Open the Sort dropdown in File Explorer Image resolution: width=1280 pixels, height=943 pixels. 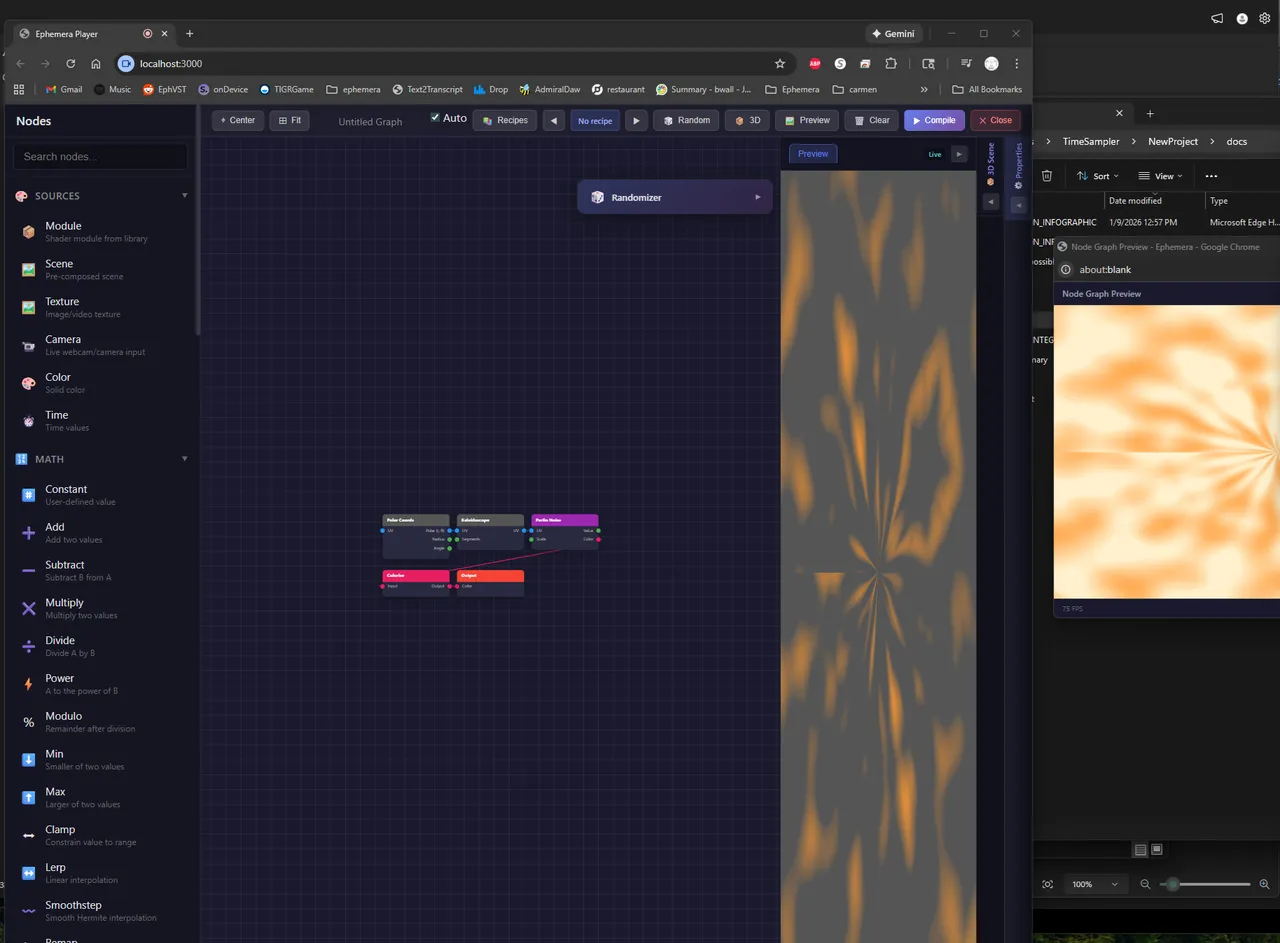1100,176
